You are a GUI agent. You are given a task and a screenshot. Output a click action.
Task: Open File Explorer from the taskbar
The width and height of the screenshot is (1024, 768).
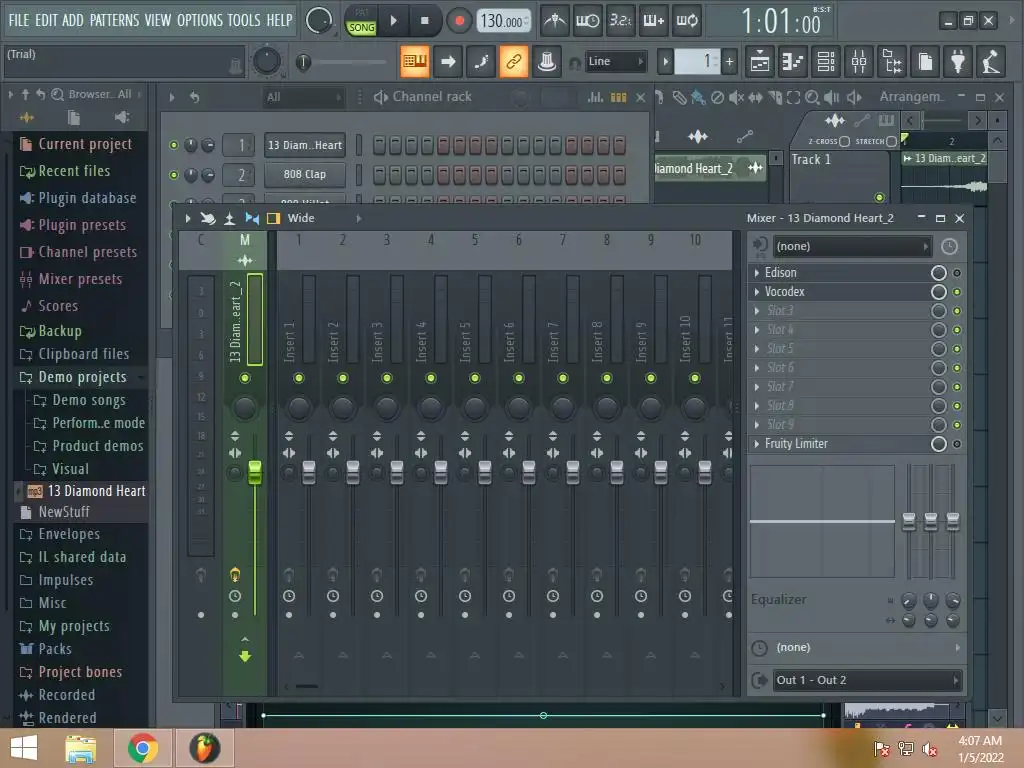pos(81,748)
